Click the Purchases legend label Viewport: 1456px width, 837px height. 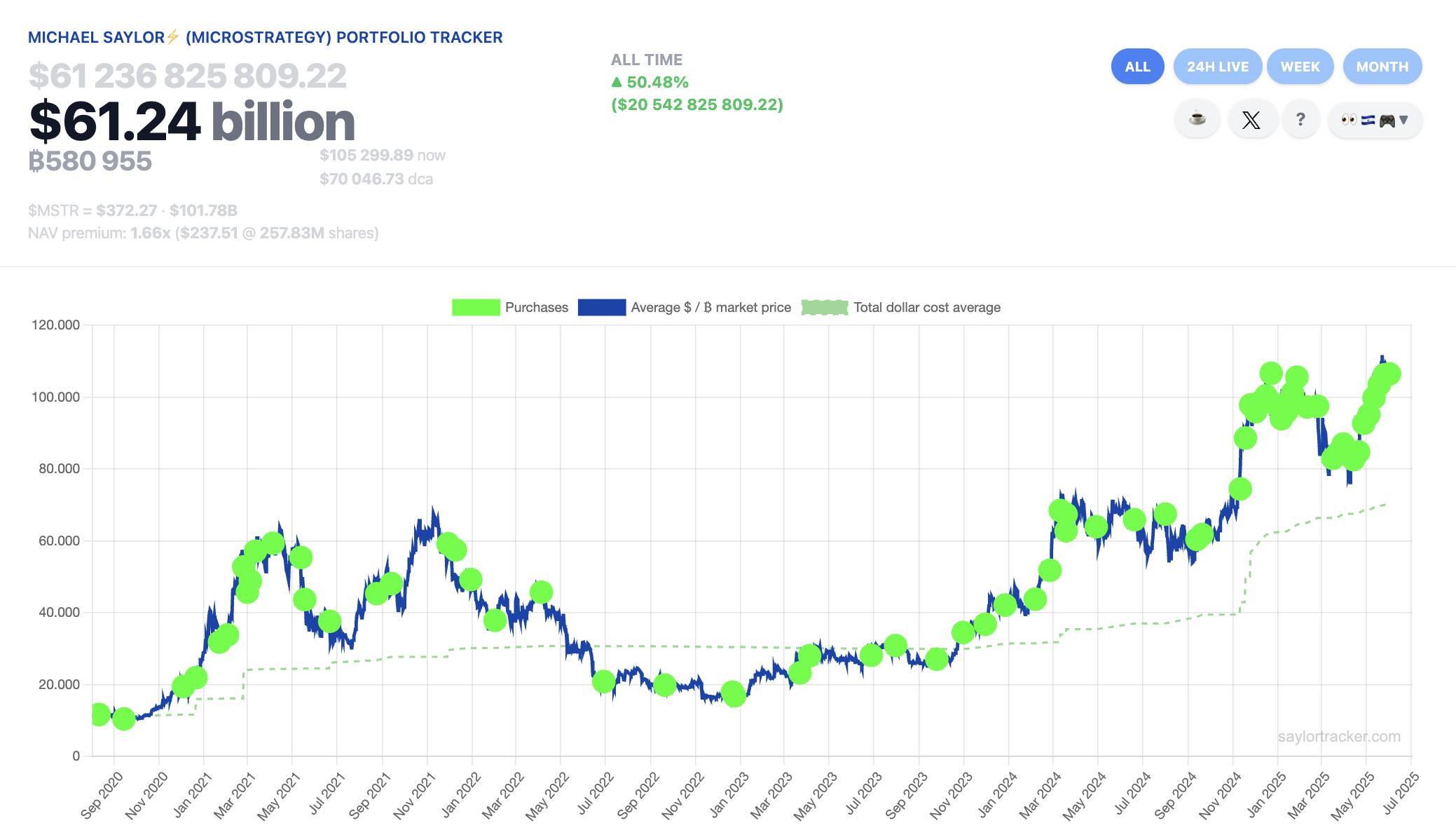(x=537, y=307)
